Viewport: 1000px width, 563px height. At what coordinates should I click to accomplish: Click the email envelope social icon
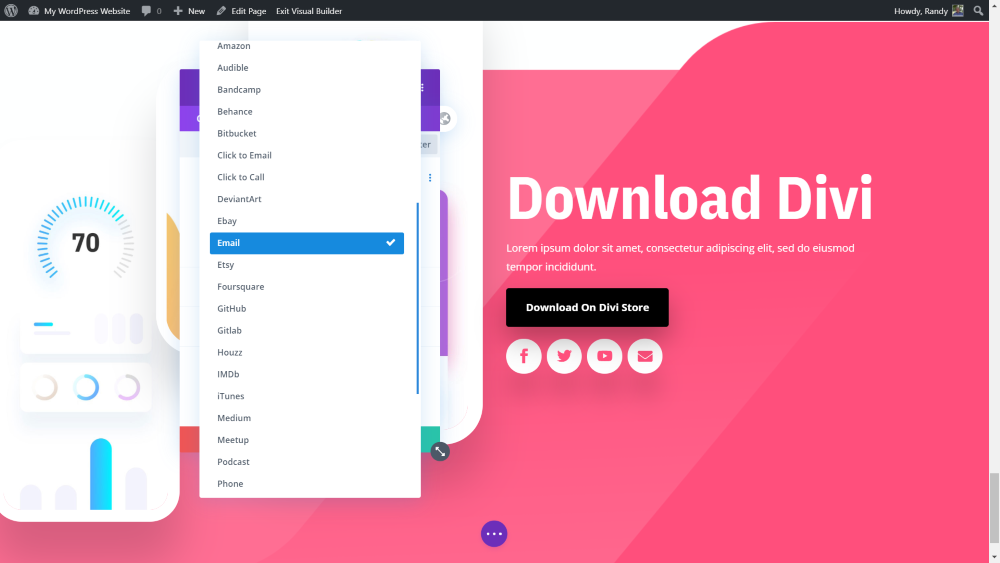(x=645, y=356)
